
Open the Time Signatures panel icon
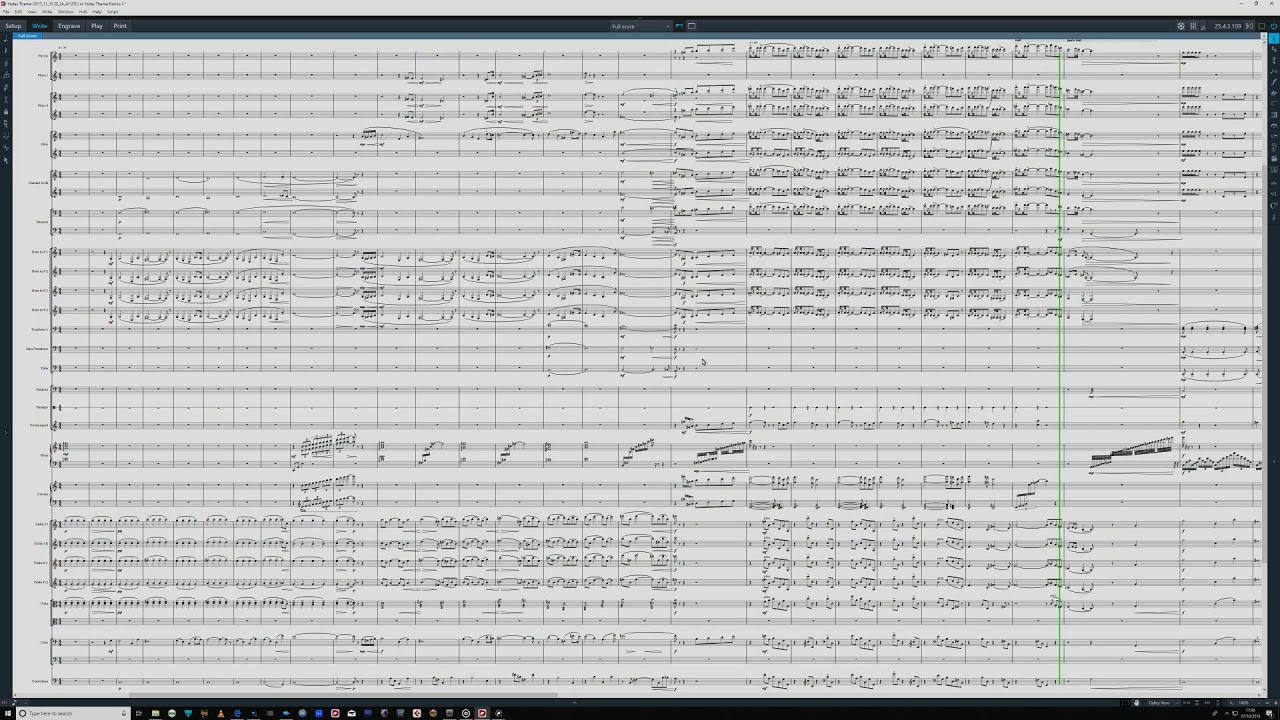(1274, 60)
